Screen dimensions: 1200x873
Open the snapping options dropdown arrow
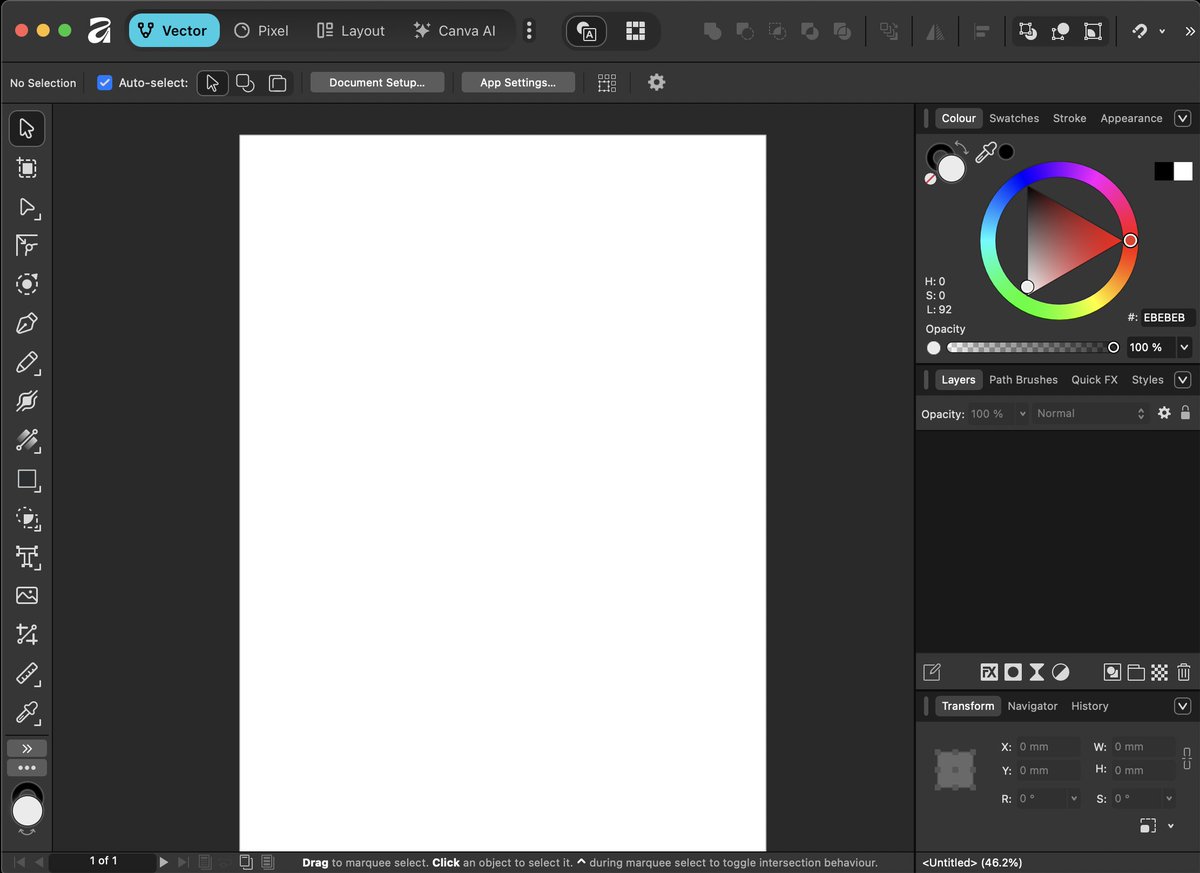point(1162,31)
